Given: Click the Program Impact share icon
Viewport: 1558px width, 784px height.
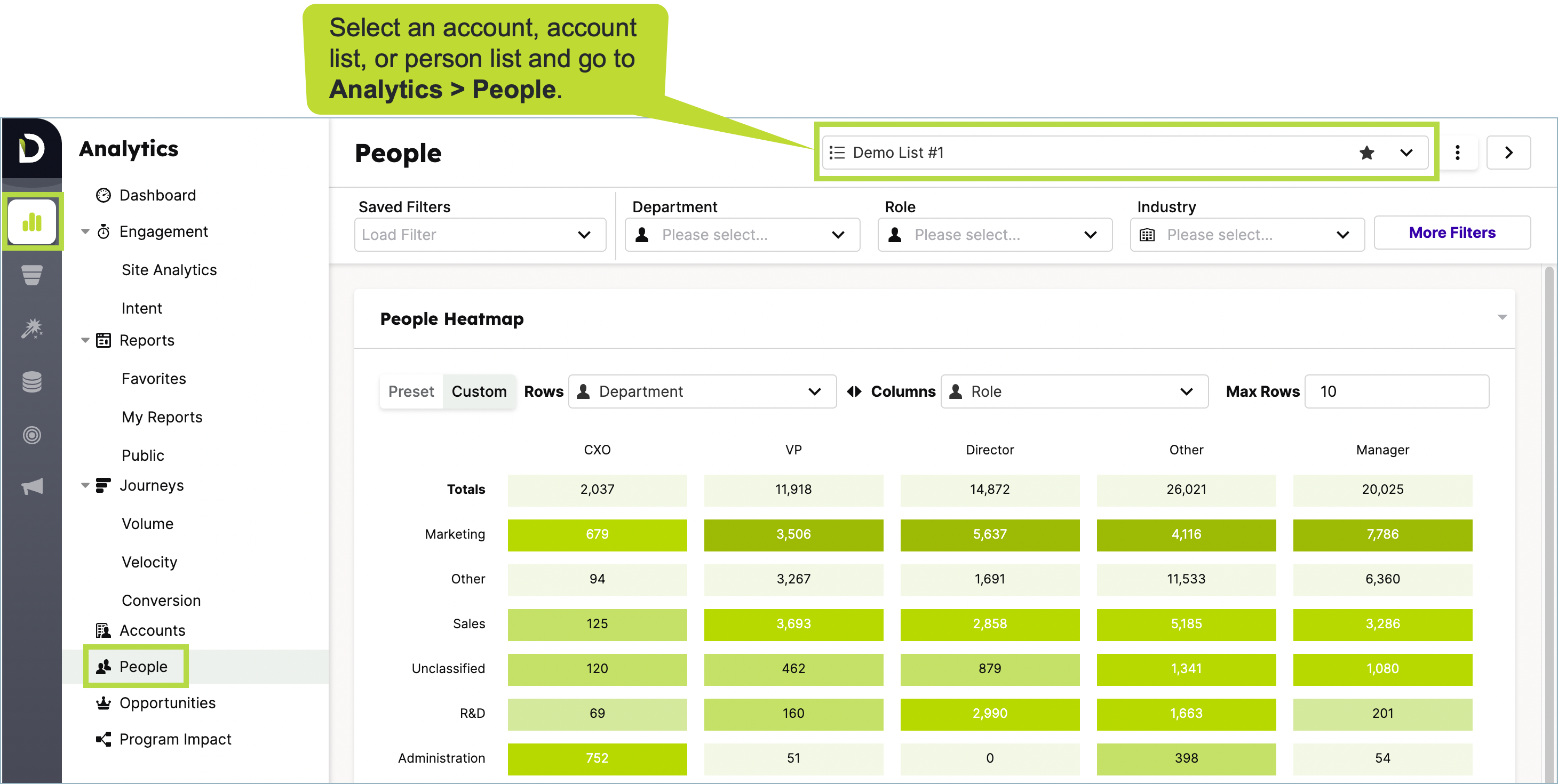Looking at the screenshot, I should [x=104, y=739].
